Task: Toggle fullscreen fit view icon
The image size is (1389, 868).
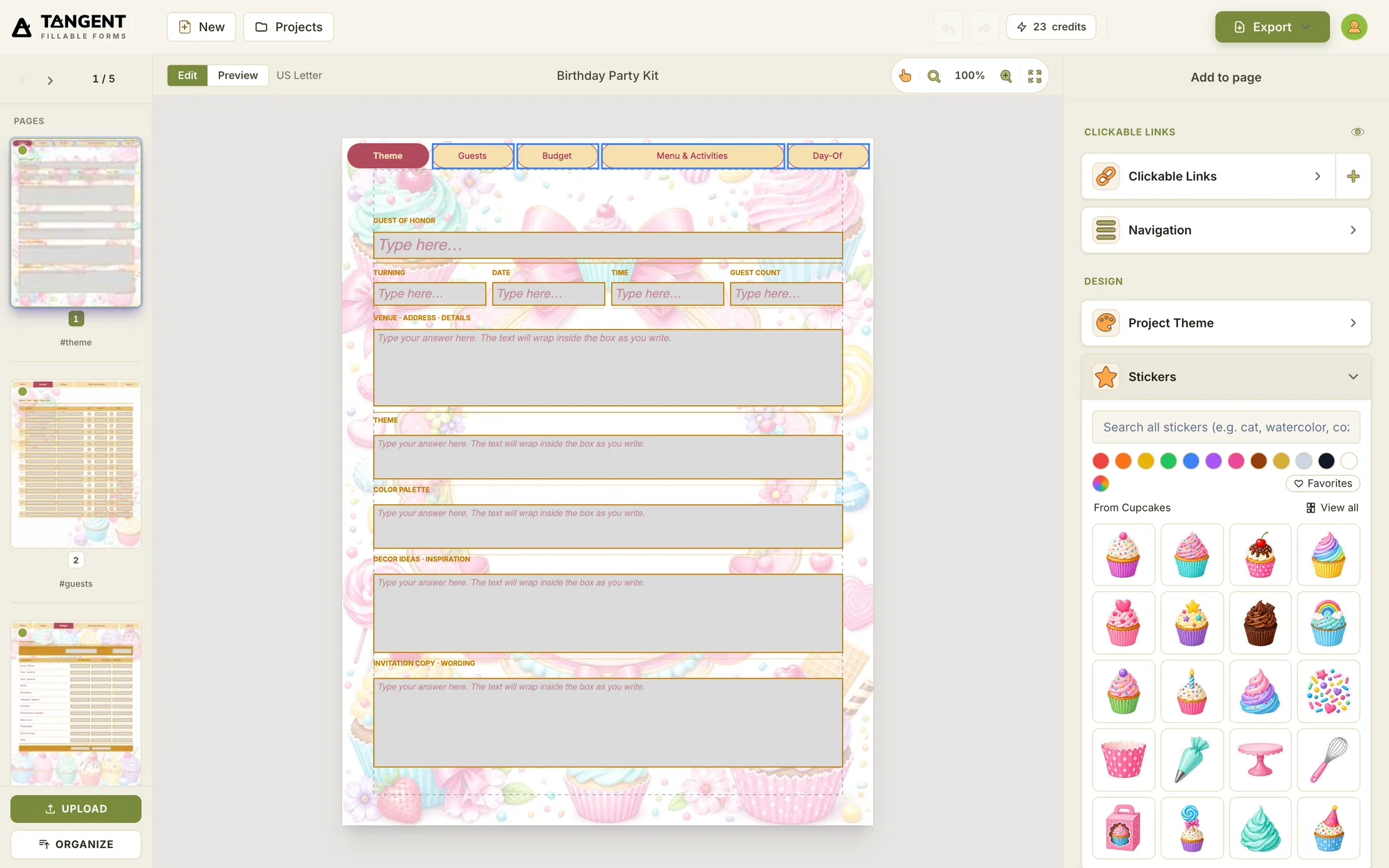Action: point(1035,76)
